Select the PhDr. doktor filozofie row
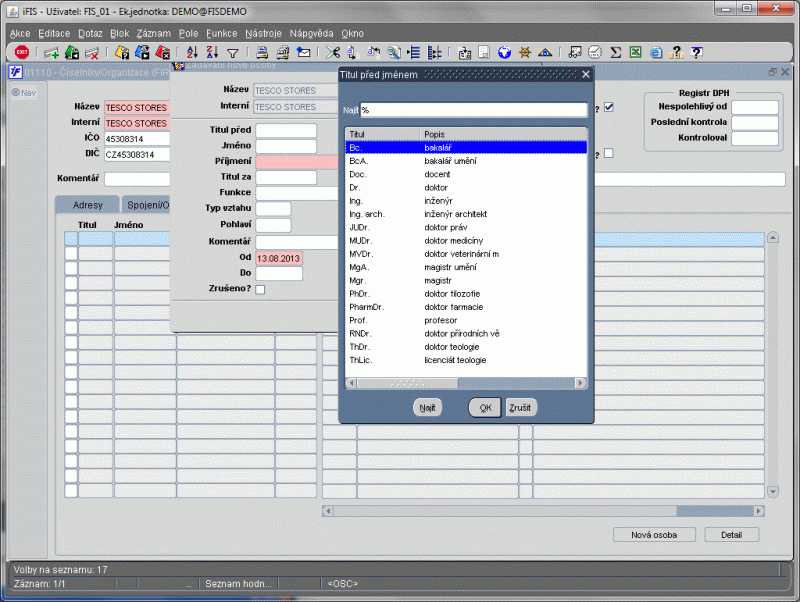The height and width of the screenshot is (602, 800). (466, 293)
